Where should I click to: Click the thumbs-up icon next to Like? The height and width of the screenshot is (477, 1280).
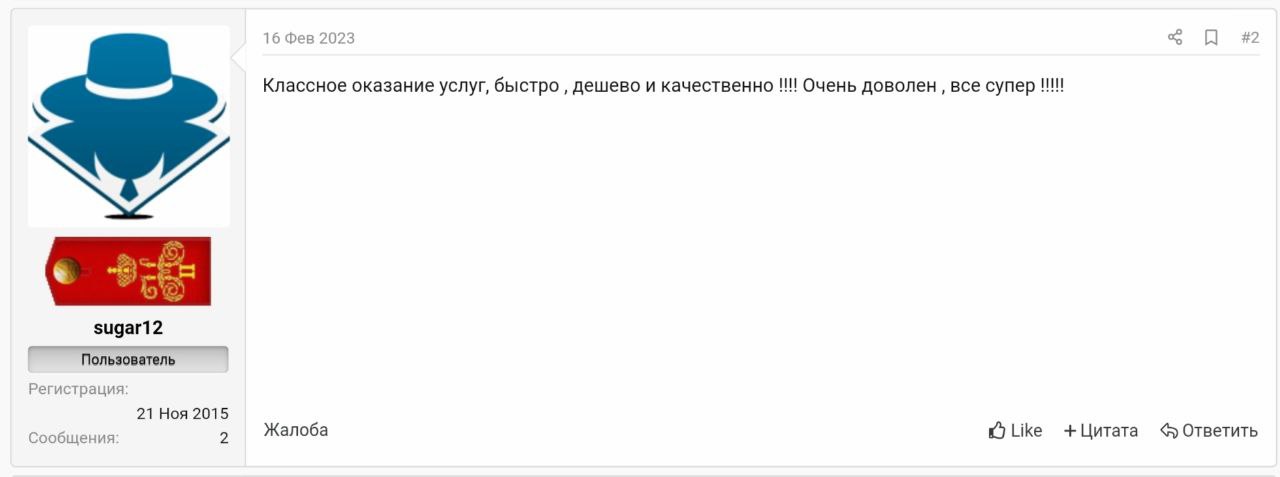coord(997,431)
